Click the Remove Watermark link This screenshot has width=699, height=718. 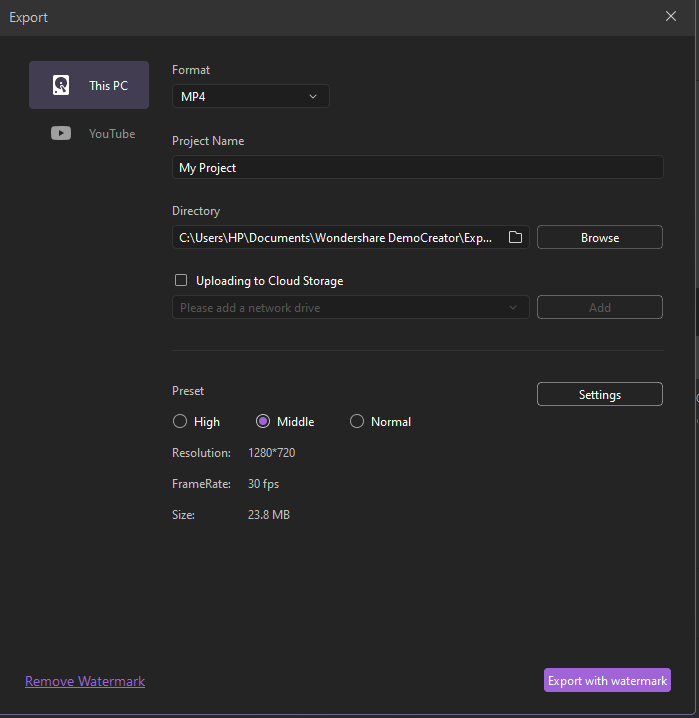[x=85, y=681]
